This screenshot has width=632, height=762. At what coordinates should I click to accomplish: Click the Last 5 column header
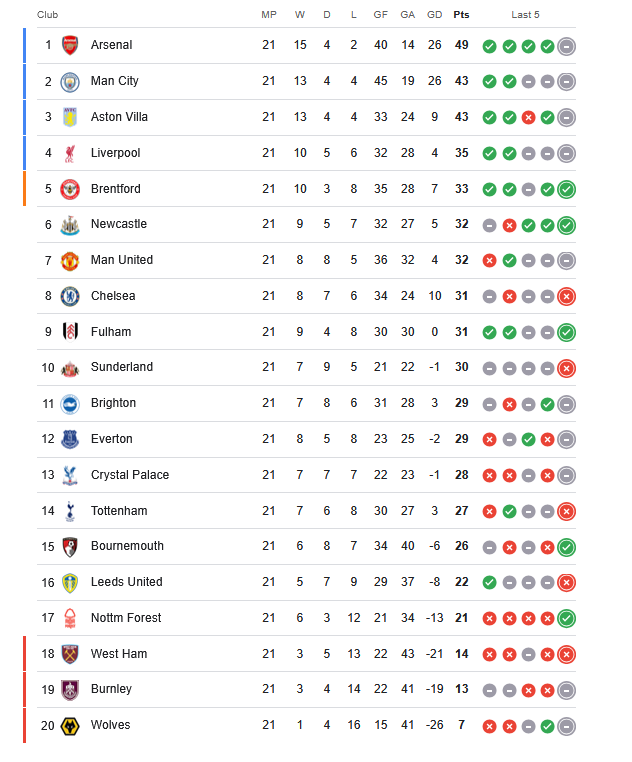click(x=525, y=15)
